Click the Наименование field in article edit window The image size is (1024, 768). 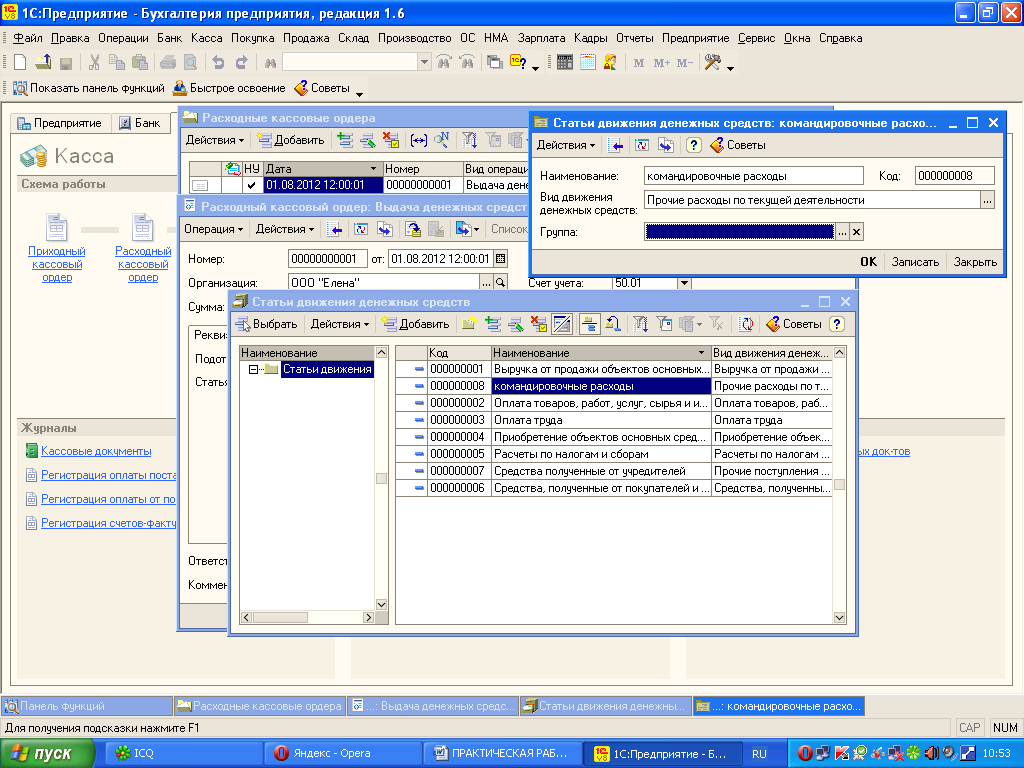[754, 176]
